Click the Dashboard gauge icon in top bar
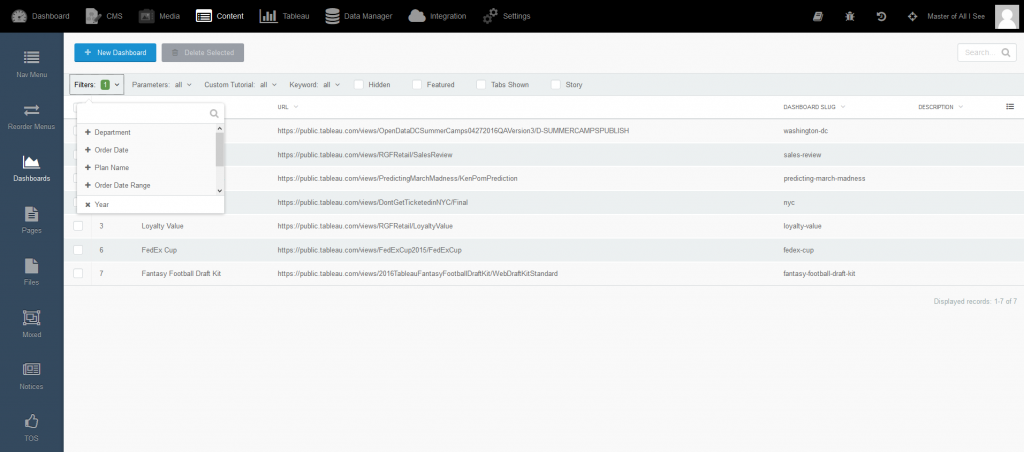 (x=20, y=16)
